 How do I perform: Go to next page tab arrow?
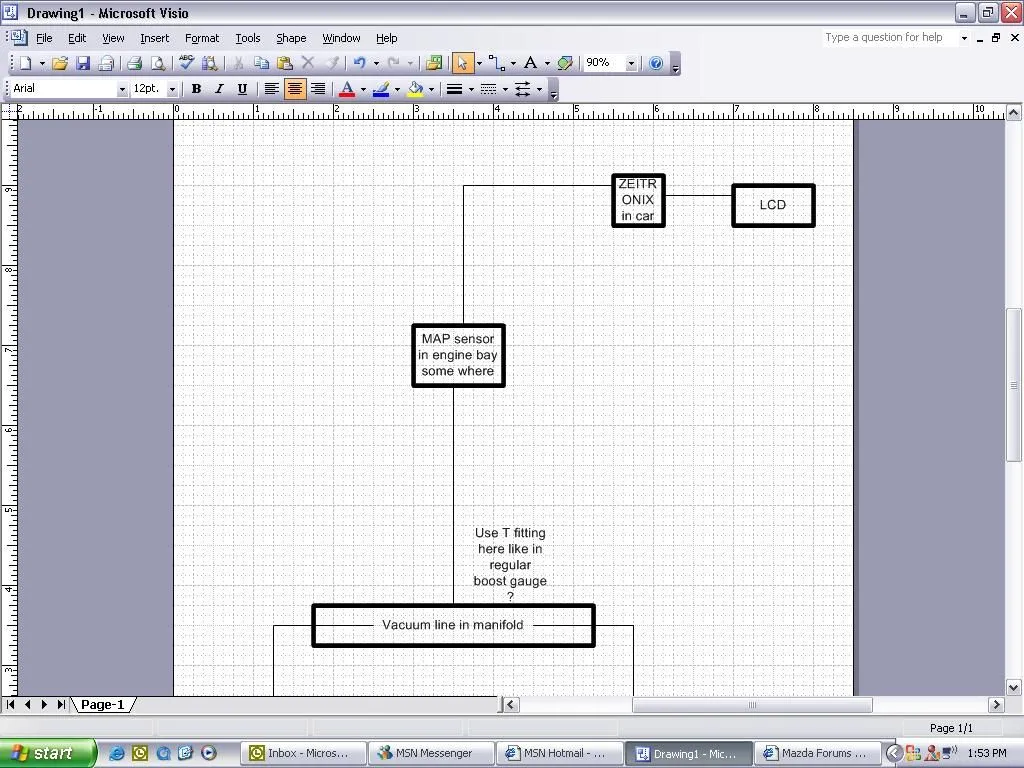click(44, 705)
